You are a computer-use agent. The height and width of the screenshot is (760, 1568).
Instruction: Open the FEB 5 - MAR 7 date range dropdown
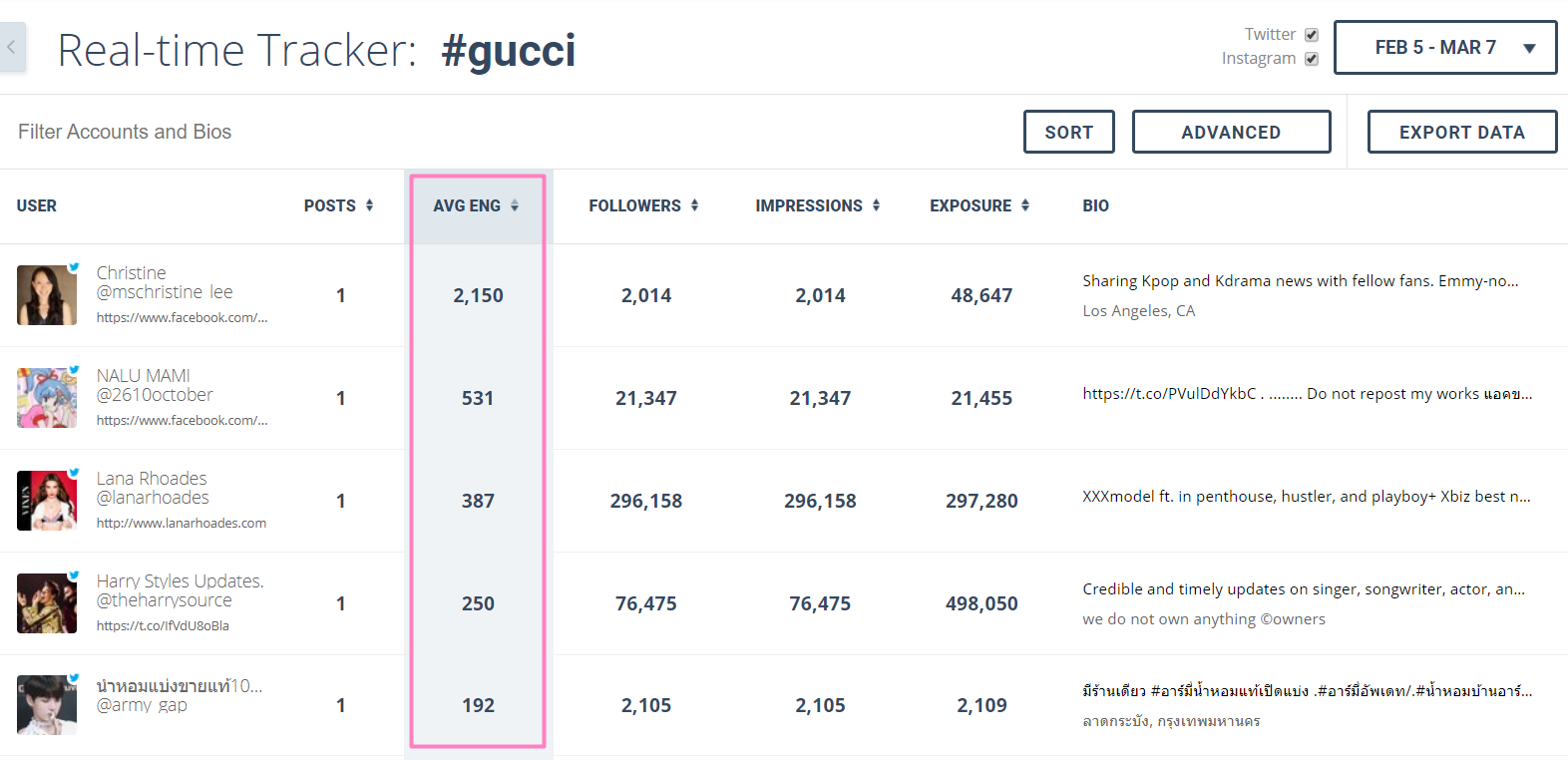[x=1445, y=48]
